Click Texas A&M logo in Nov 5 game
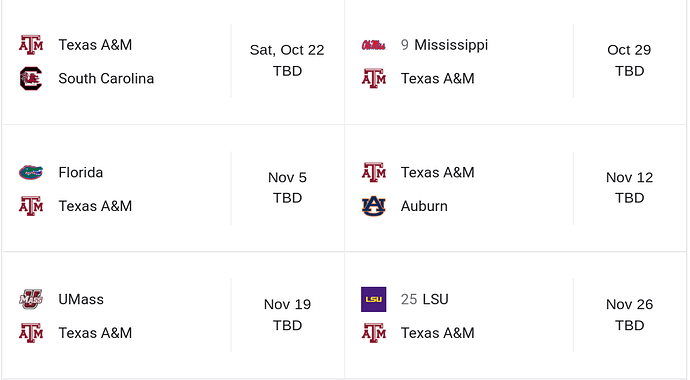 pos(31,206)
